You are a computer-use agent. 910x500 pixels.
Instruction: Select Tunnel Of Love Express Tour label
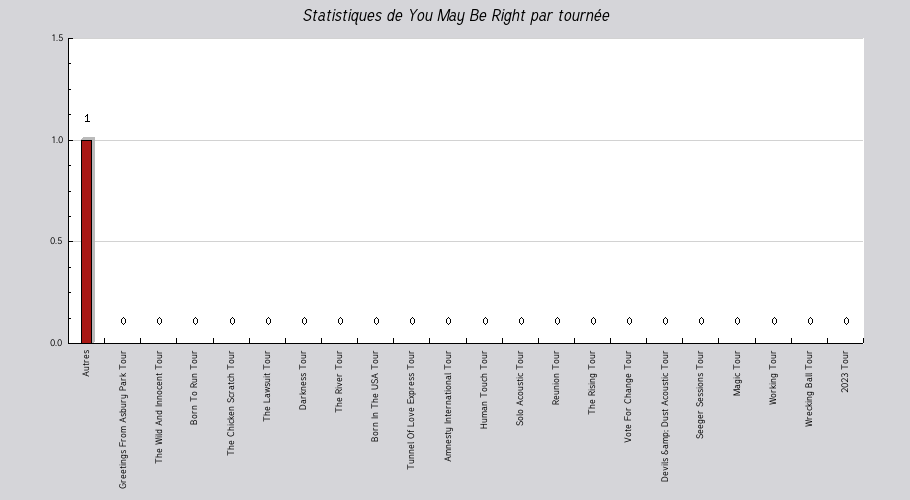pyautogui.click(x=410, y=410)
